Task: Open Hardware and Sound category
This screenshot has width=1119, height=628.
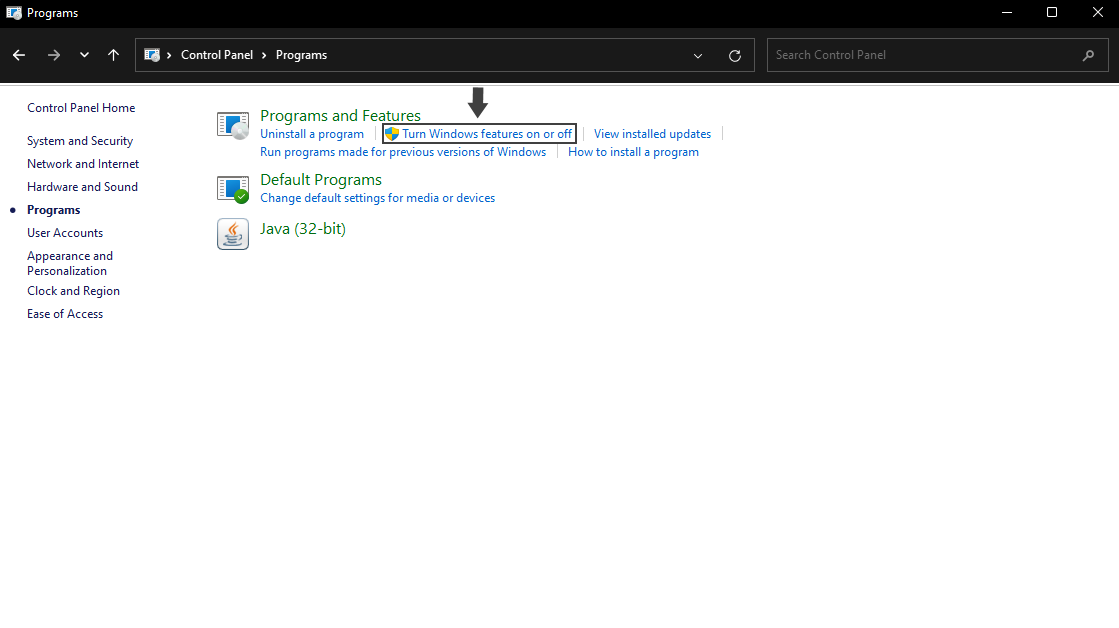Action: click(x=82, y=186)
